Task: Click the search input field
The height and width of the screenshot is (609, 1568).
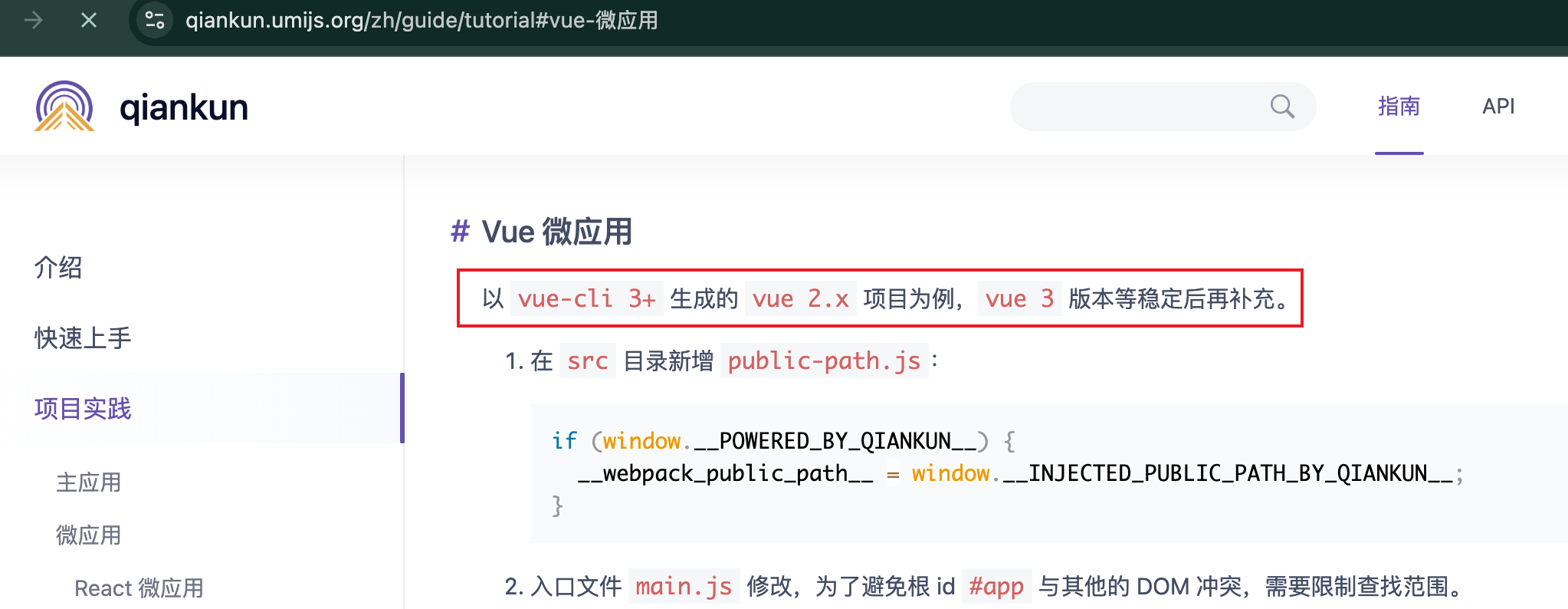Action: [1163, 107]
